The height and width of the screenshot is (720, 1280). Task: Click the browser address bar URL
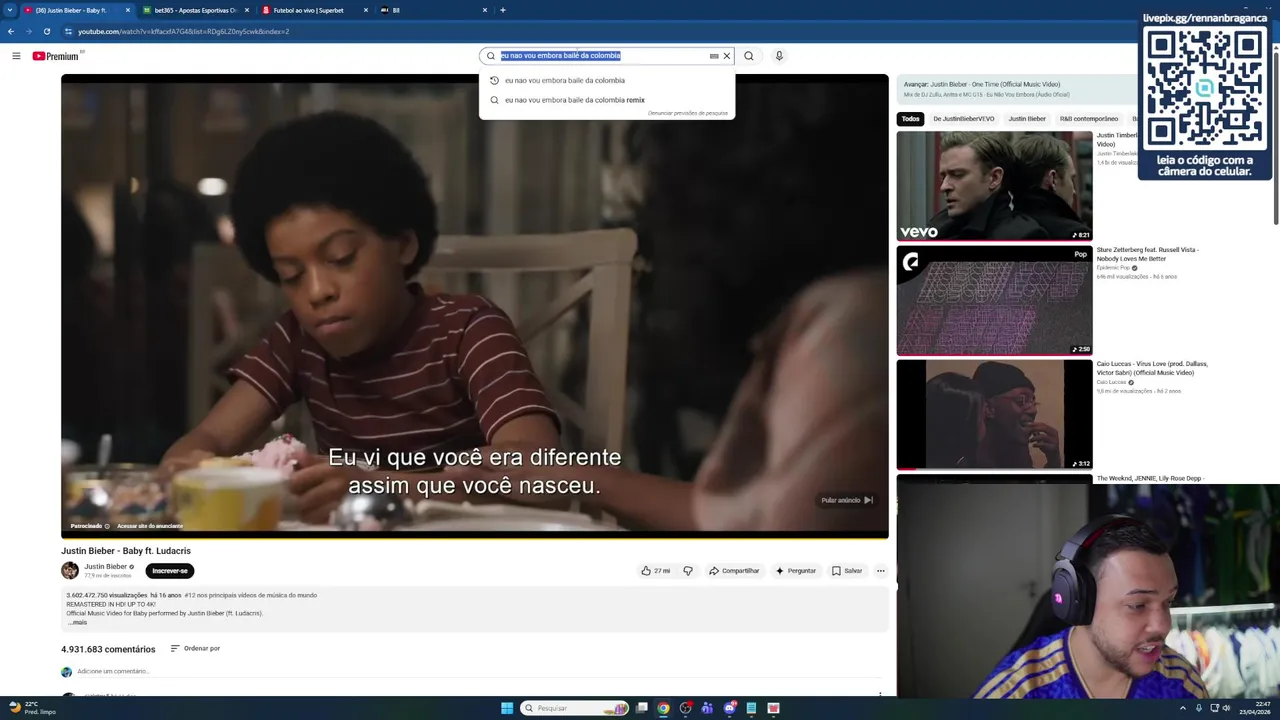[x=184, y=31]
